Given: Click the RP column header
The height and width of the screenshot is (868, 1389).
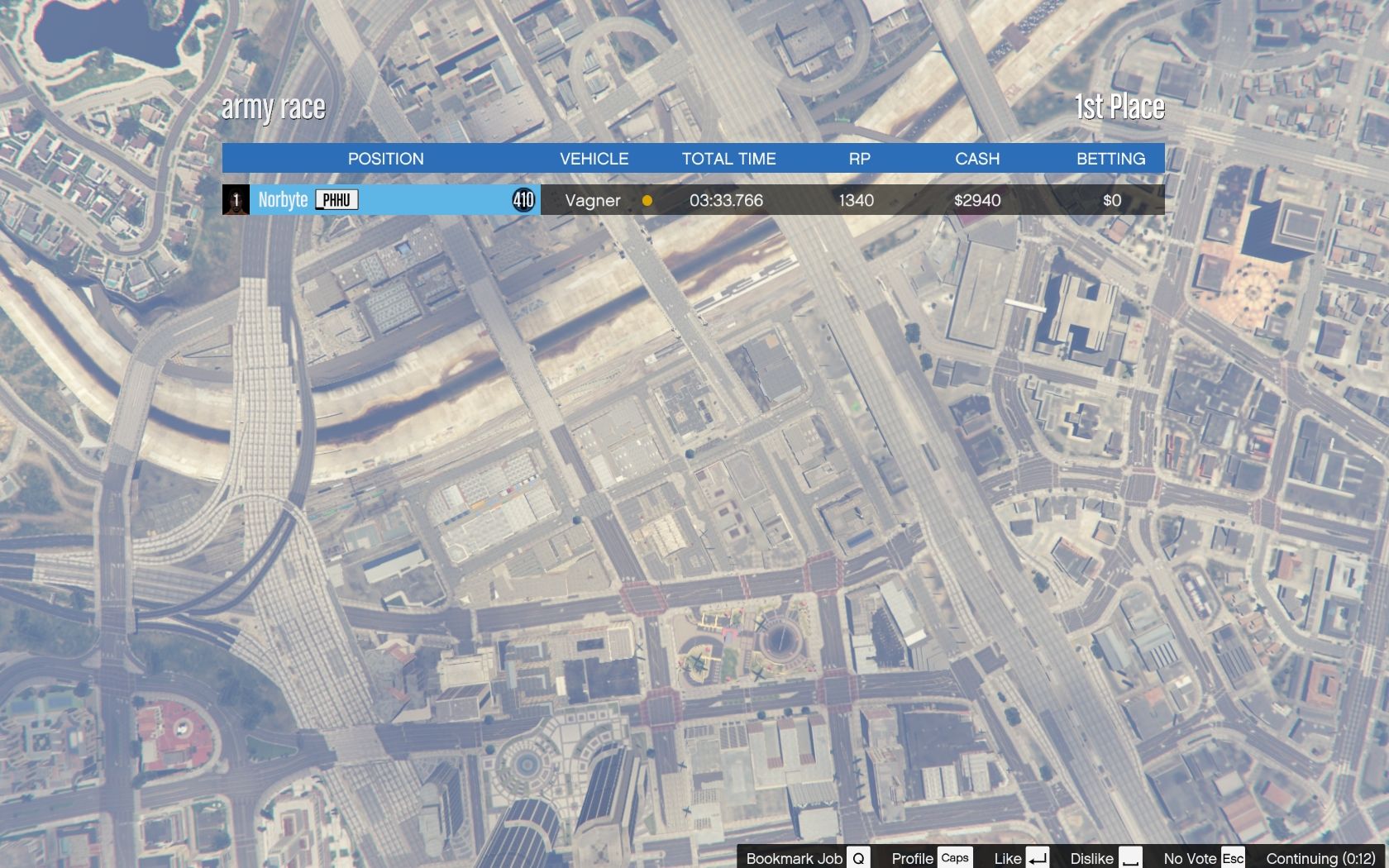Looking at the screenshot, I should (859, 159).
